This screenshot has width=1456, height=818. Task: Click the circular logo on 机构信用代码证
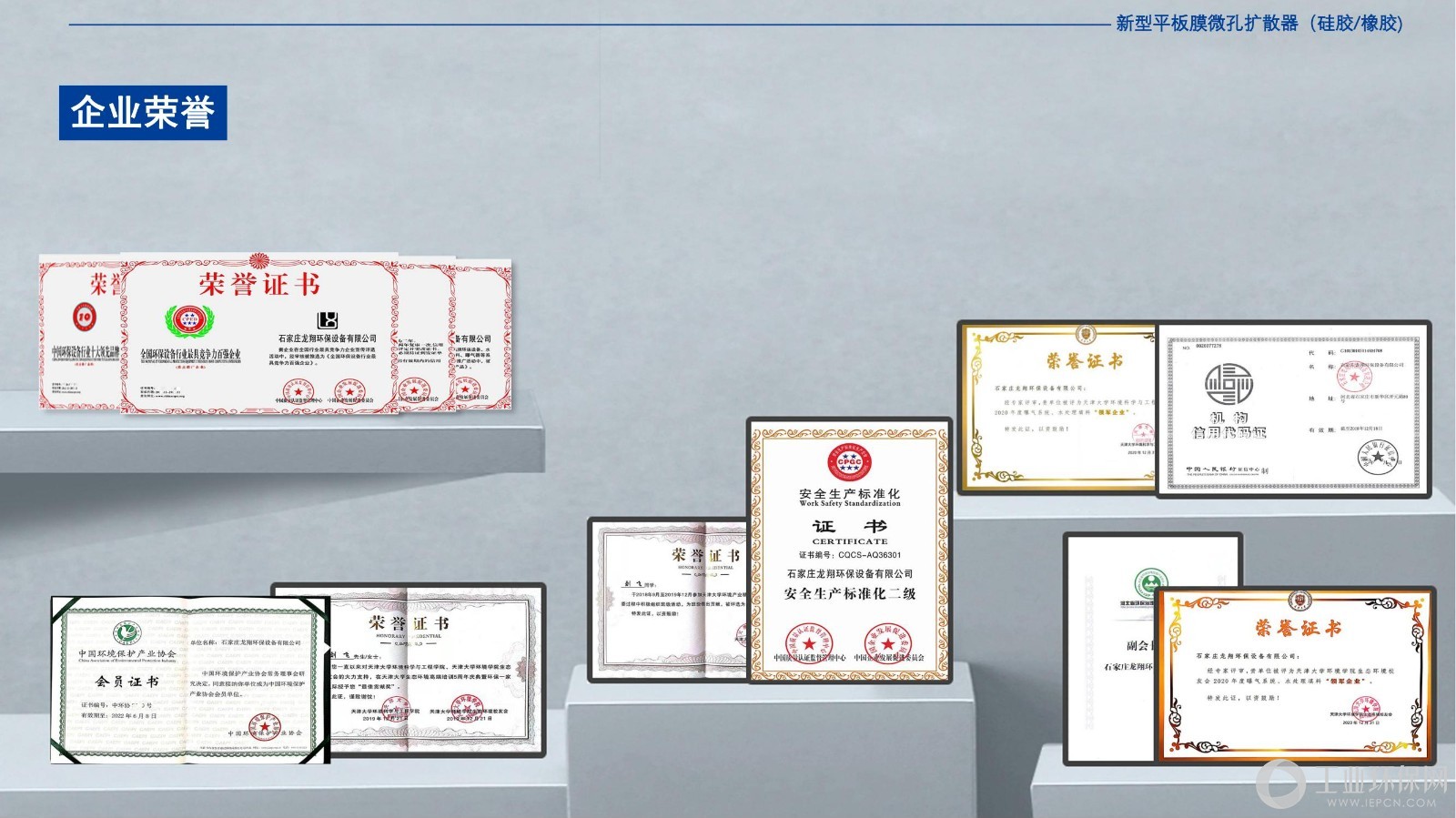tap(1228, 384)
